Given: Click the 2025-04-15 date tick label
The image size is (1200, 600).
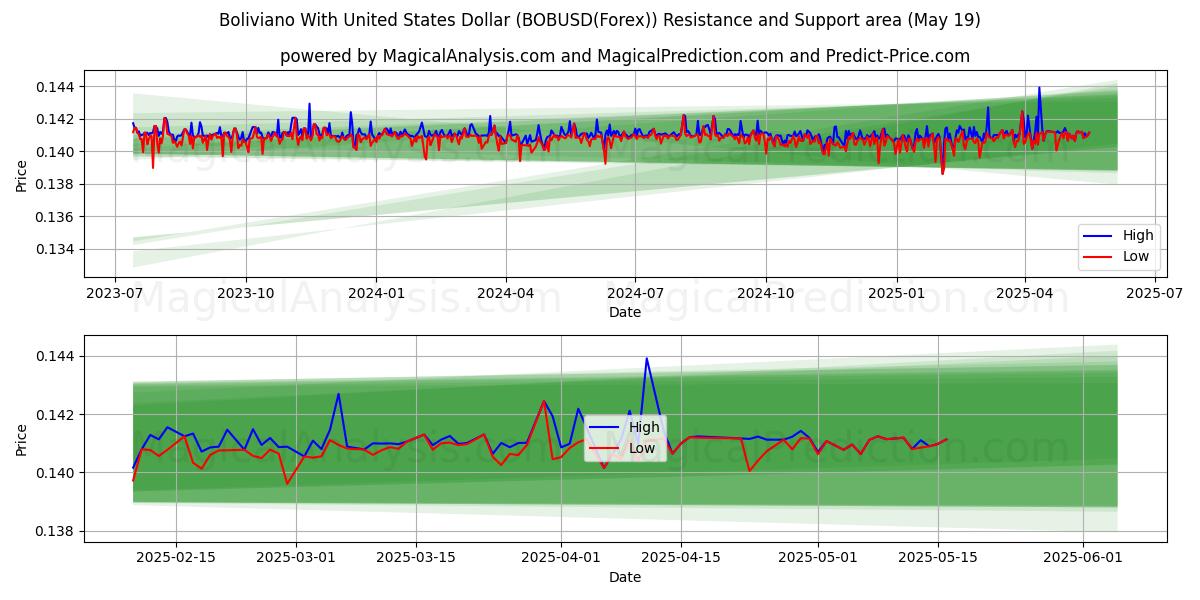Looking at the screenshot, I should [x=681, y=558].
